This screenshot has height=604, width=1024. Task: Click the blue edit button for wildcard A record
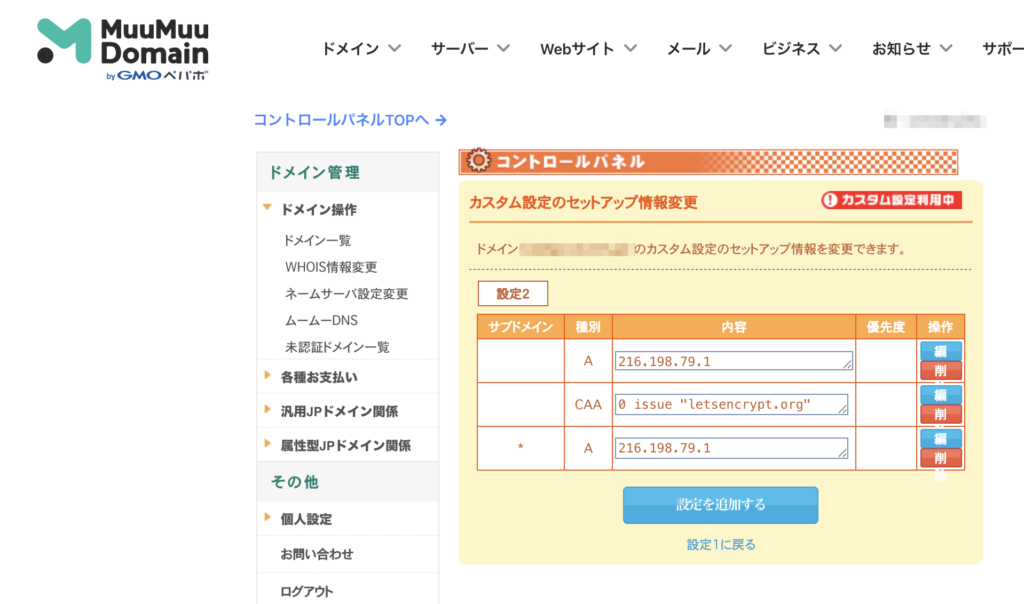(940, 438)
